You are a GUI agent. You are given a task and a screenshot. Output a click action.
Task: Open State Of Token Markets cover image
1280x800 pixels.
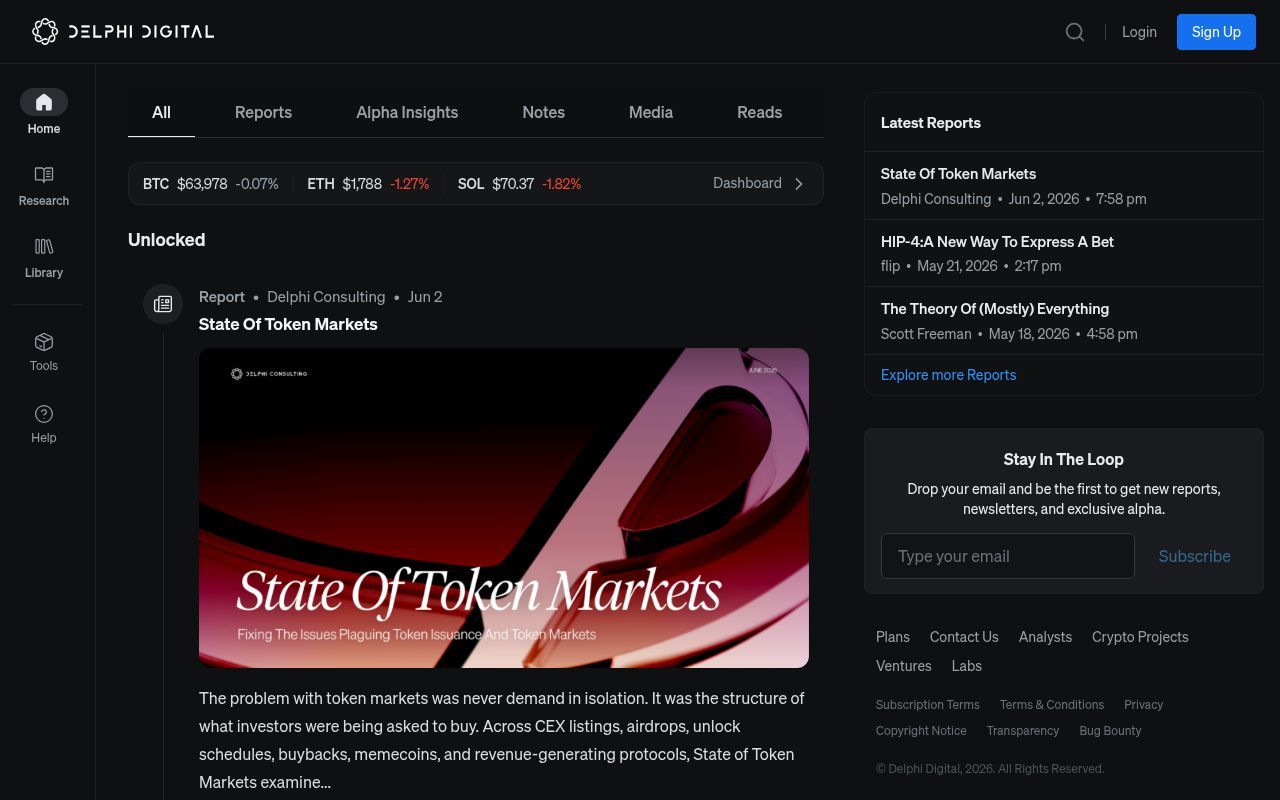point(504,508)
